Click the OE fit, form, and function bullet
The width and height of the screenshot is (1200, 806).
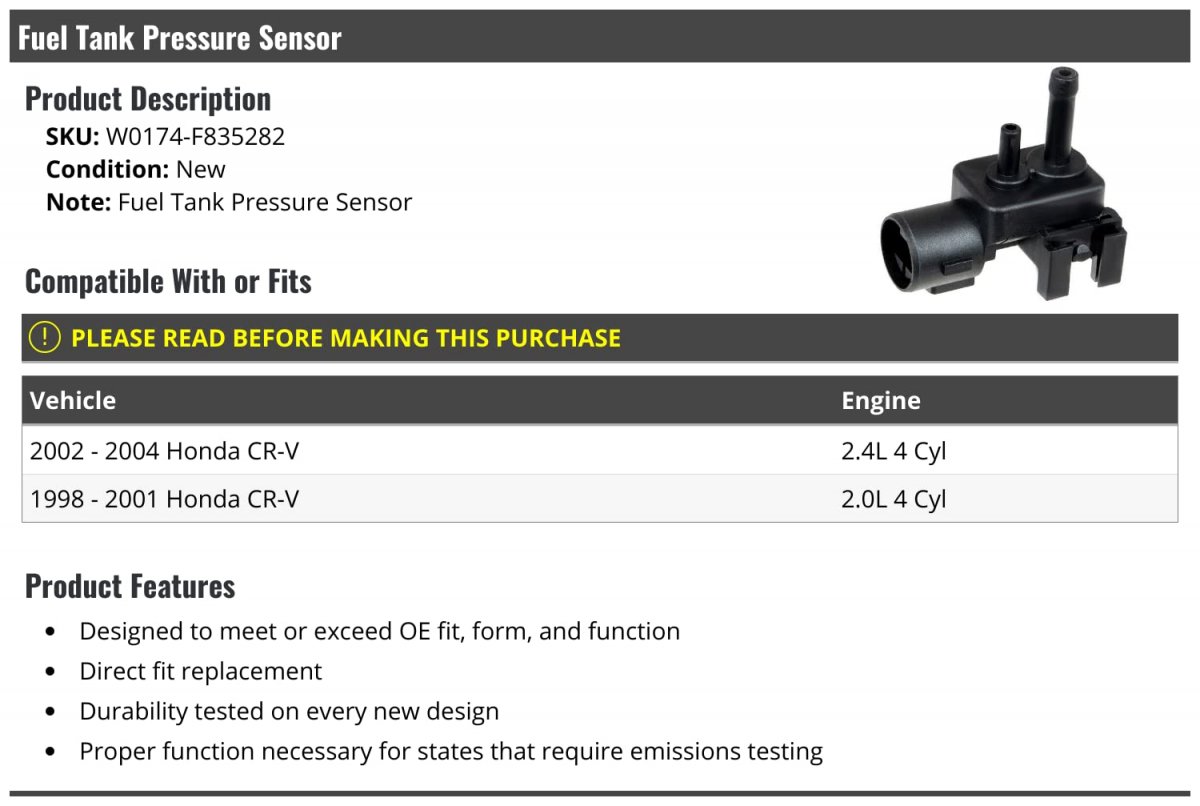(x=380, y=631)
